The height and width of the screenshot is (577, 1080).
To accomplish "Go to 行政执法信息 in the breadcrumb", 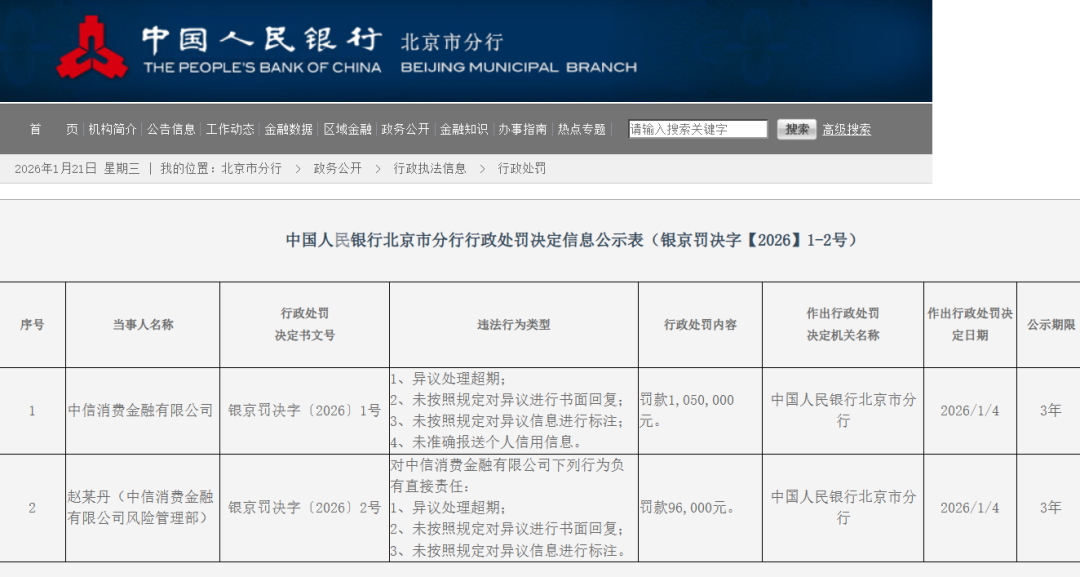I will coord(430,169).
